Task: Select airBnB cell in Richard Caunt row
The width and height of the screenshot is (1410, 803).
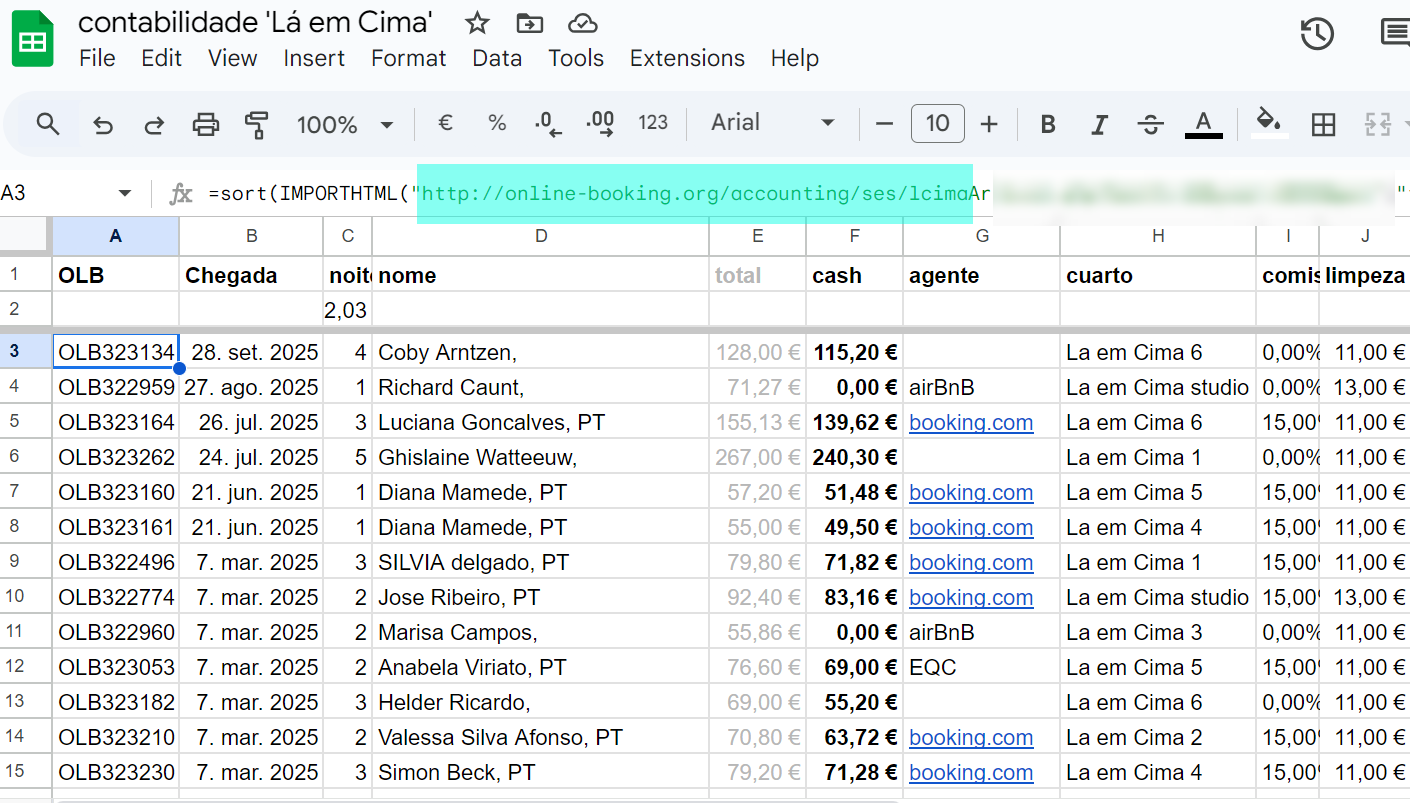Action: click(x=982, y=387)
